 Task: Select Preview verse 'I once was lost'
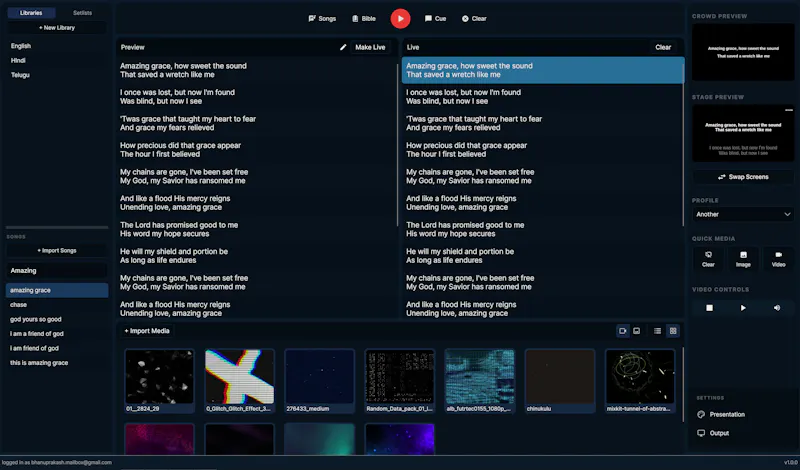[256, 96]
